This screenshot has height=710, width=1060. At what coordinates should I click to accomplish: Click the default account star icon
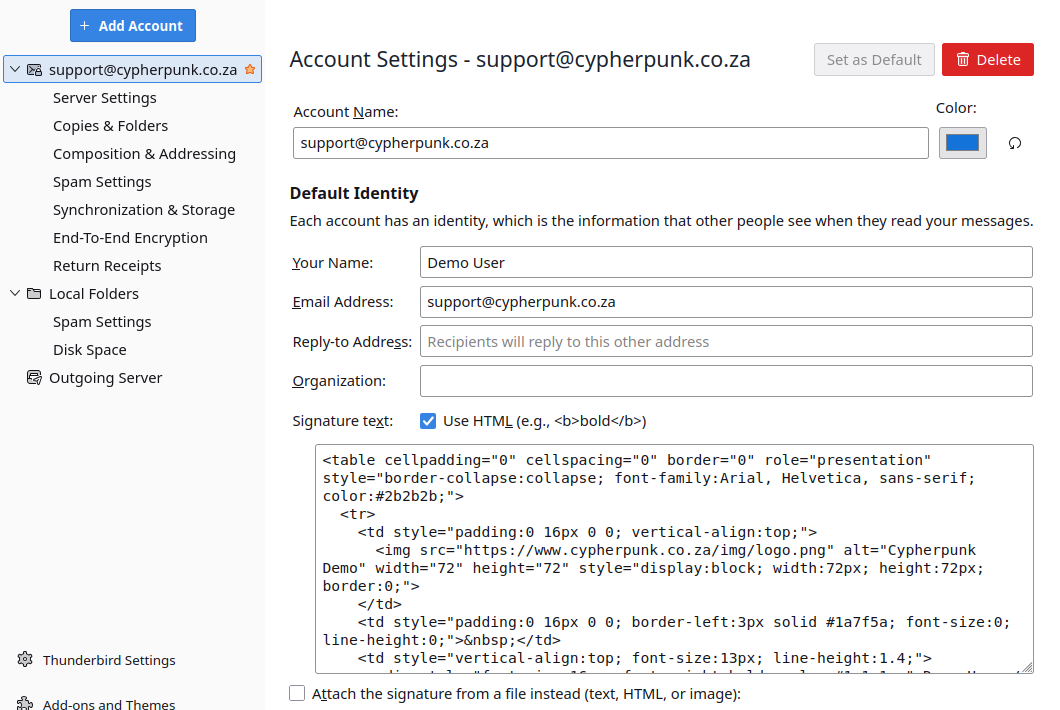pyautogui.click(x=250, y=70)
